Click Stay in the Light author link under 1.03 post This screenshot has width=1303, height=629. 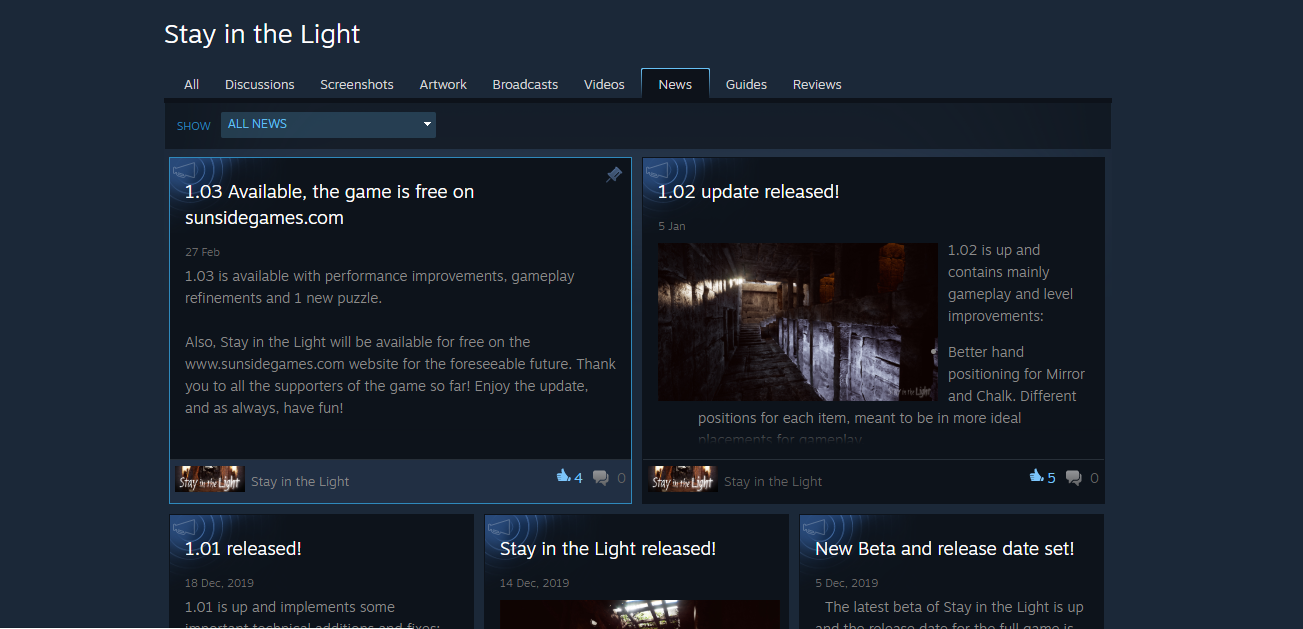(300, 481)
